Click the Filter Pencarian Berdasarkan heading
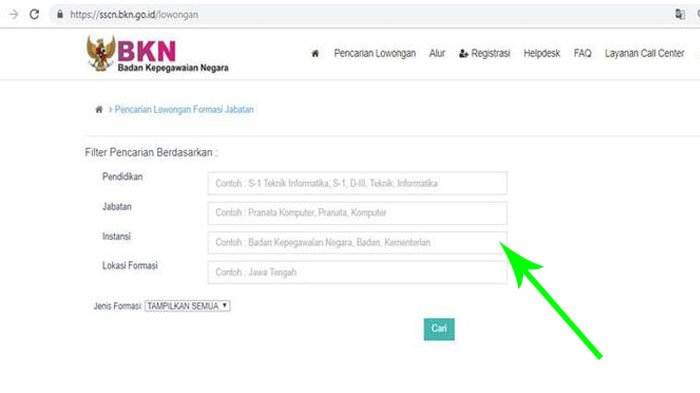The image size is (700, 393). click(x=151, y=153)
